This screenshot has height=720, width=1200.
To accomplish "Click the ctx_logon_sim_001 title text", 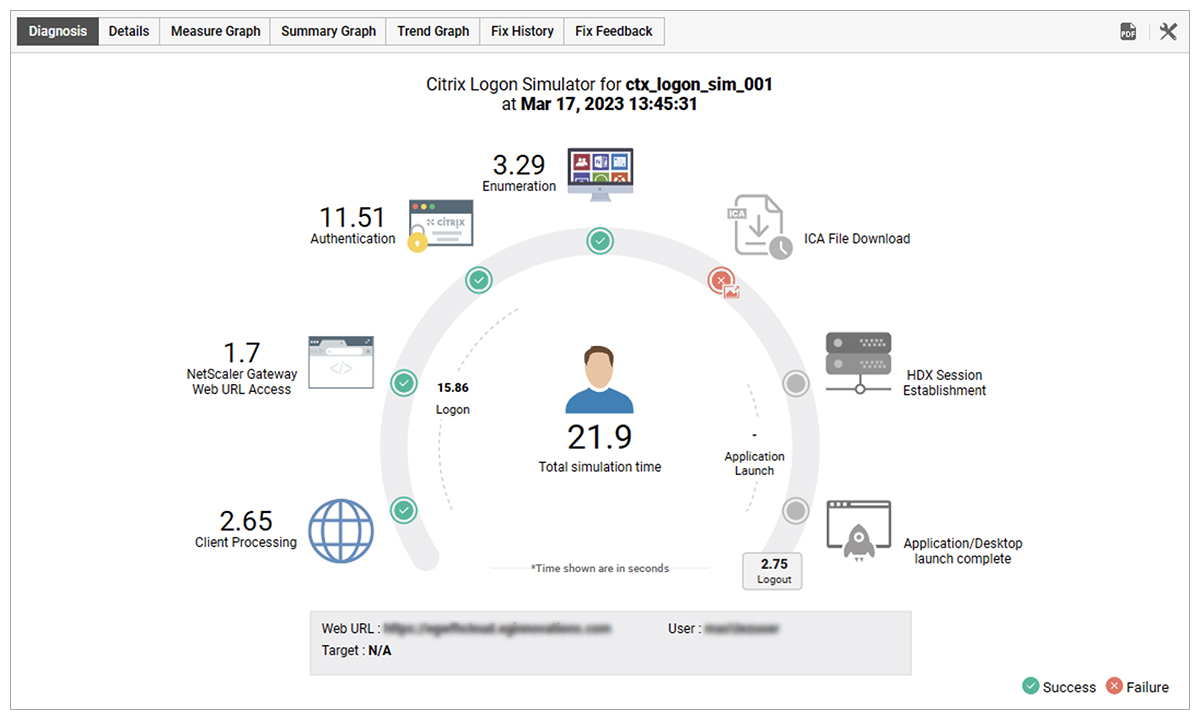I will click(699, 85).
